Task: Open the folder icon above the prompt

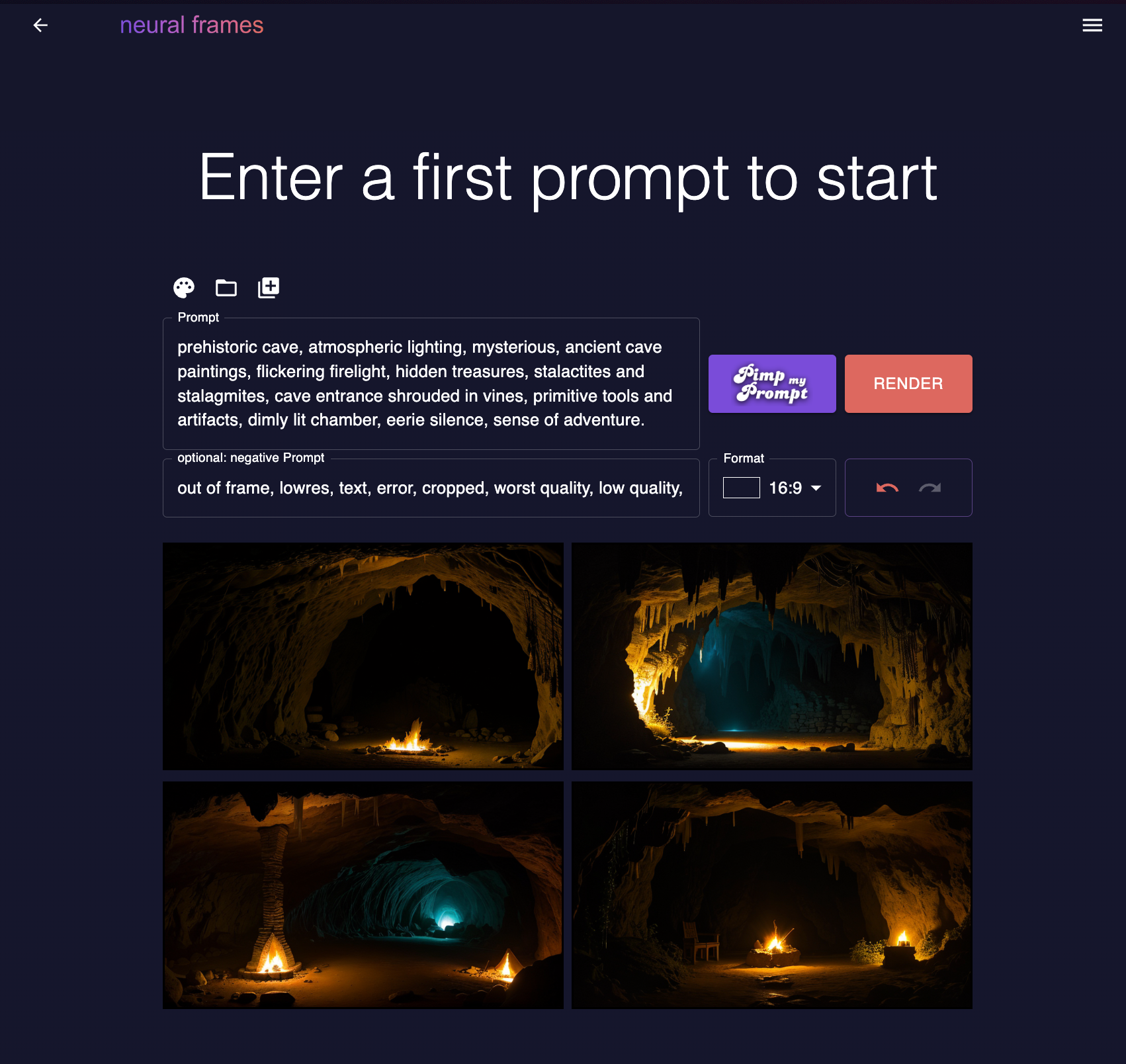Action: (x=226, y=288)
